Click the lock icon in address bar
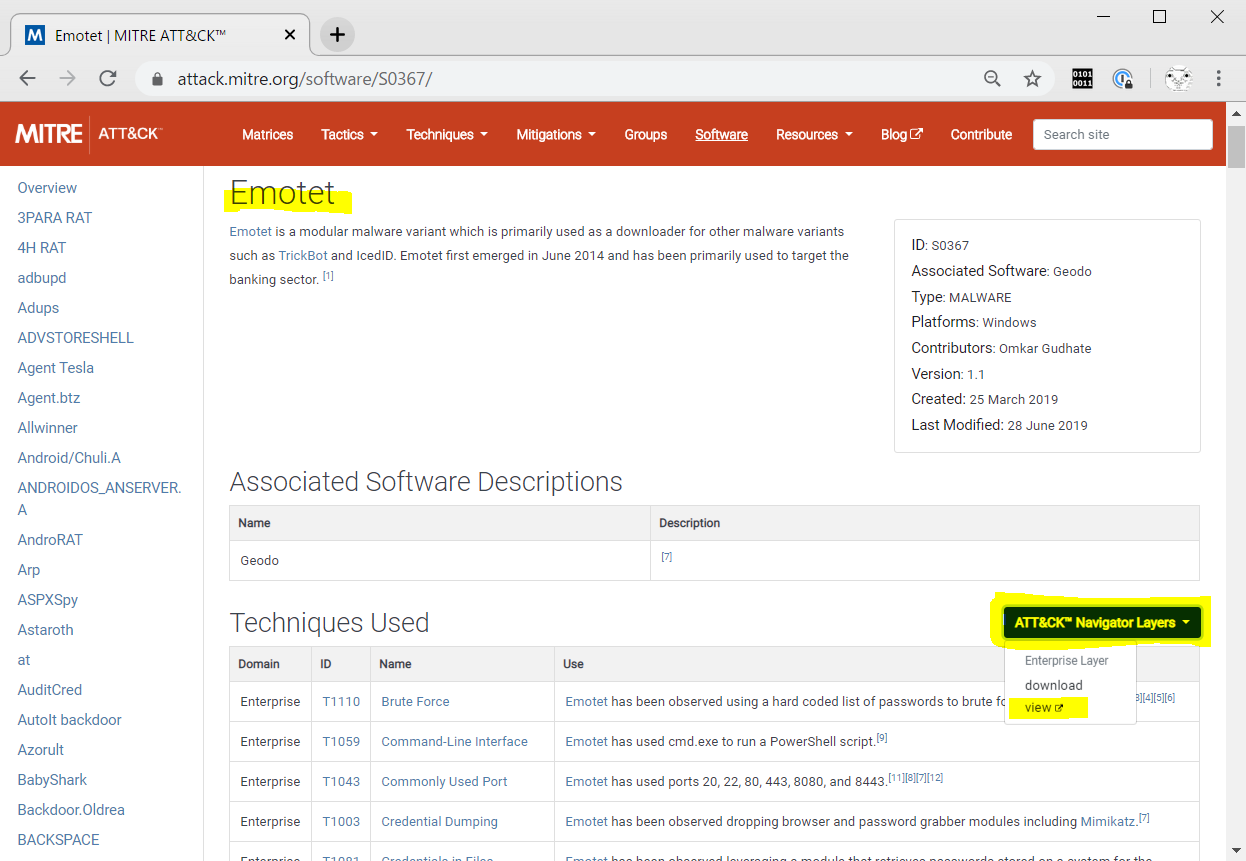This screenshot has width=1246, height=861. [x=157, y=78]
